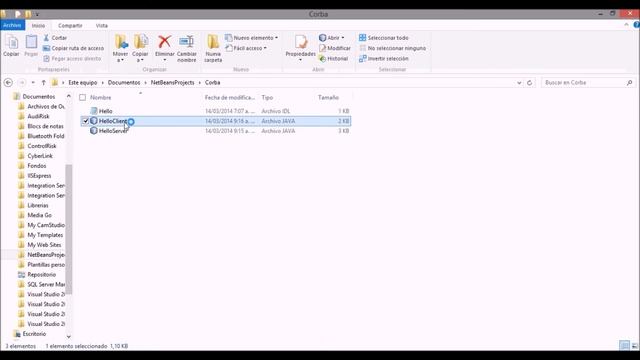This screenshot has height=360, width=640.
Task: Open the Abrir dropdown arrow
Action: tap(343, 38)
